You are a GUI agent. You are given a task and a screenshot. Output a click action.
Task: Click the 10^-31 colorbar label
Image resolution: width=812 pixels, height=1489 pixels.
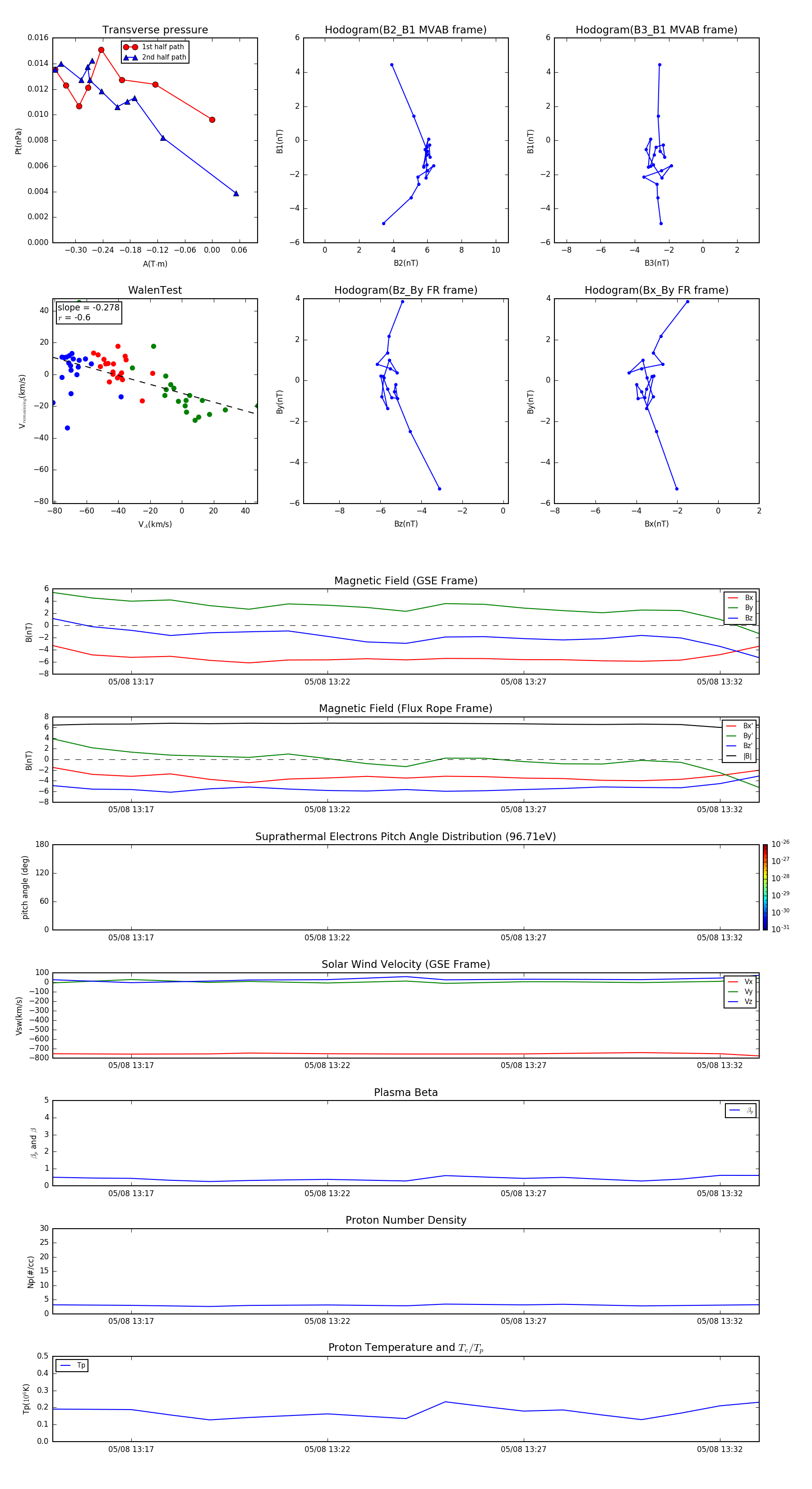(780, 929)
